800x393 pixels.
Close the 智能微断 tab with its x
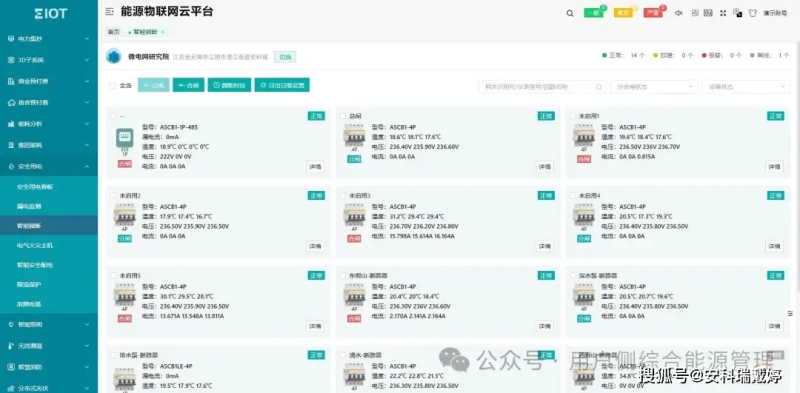click(x=163, y=32)
